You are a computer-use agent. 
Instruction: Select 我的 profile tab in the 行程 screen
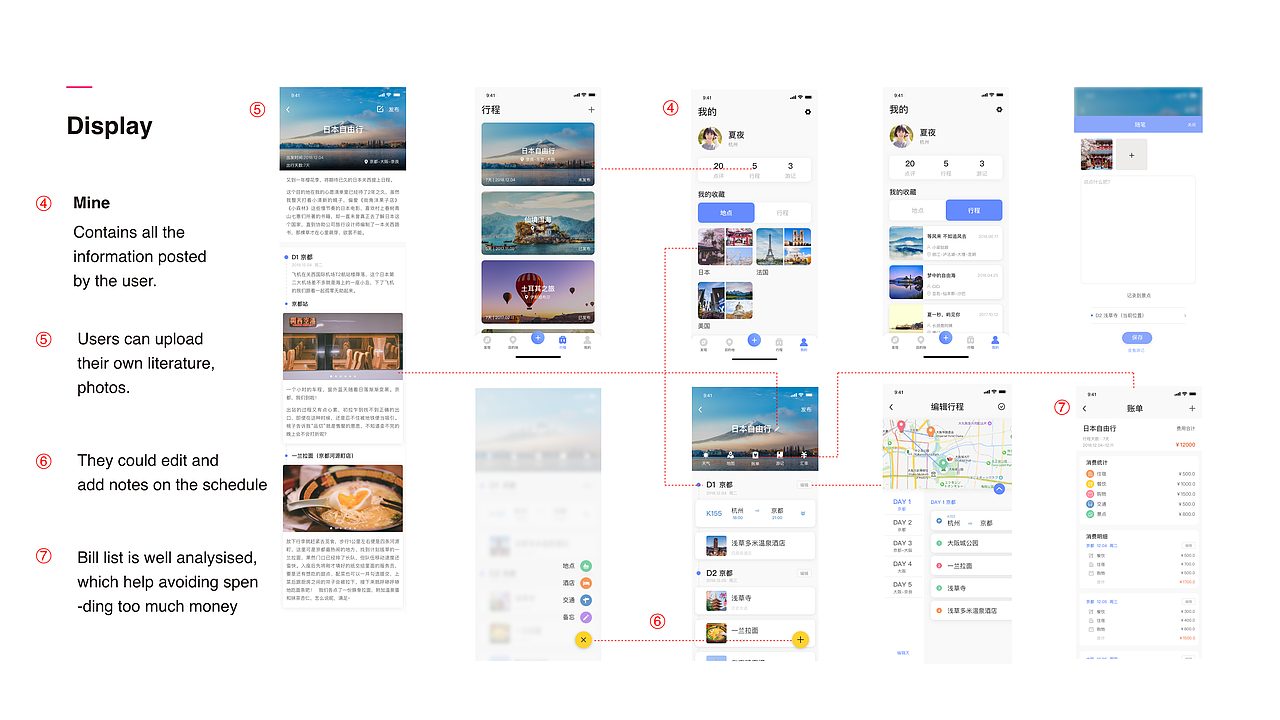[x=587, y=342]
